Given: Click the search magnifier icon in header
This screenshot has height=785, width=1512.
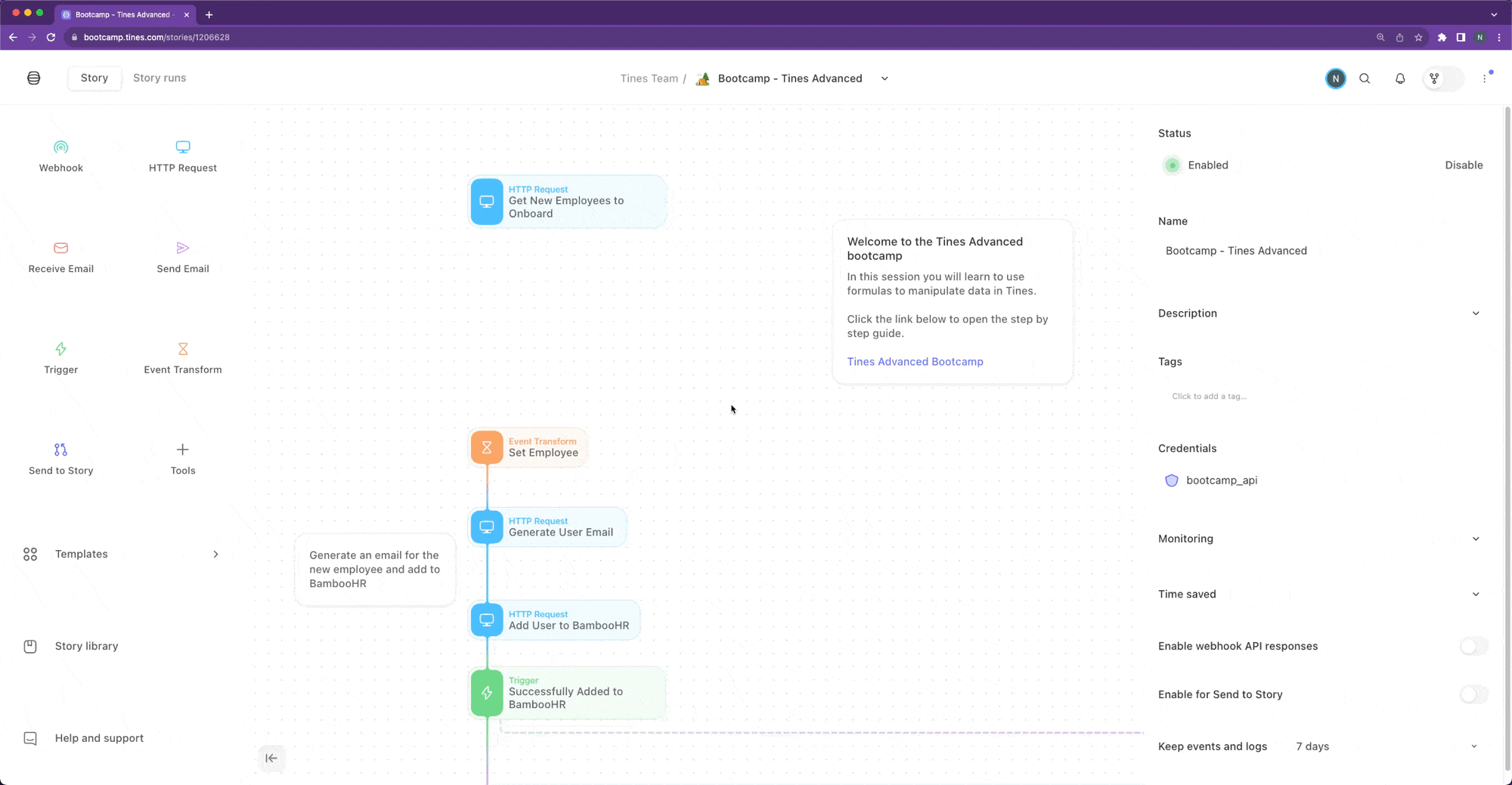Looking at the screenshot, I should pos(1365,79).
